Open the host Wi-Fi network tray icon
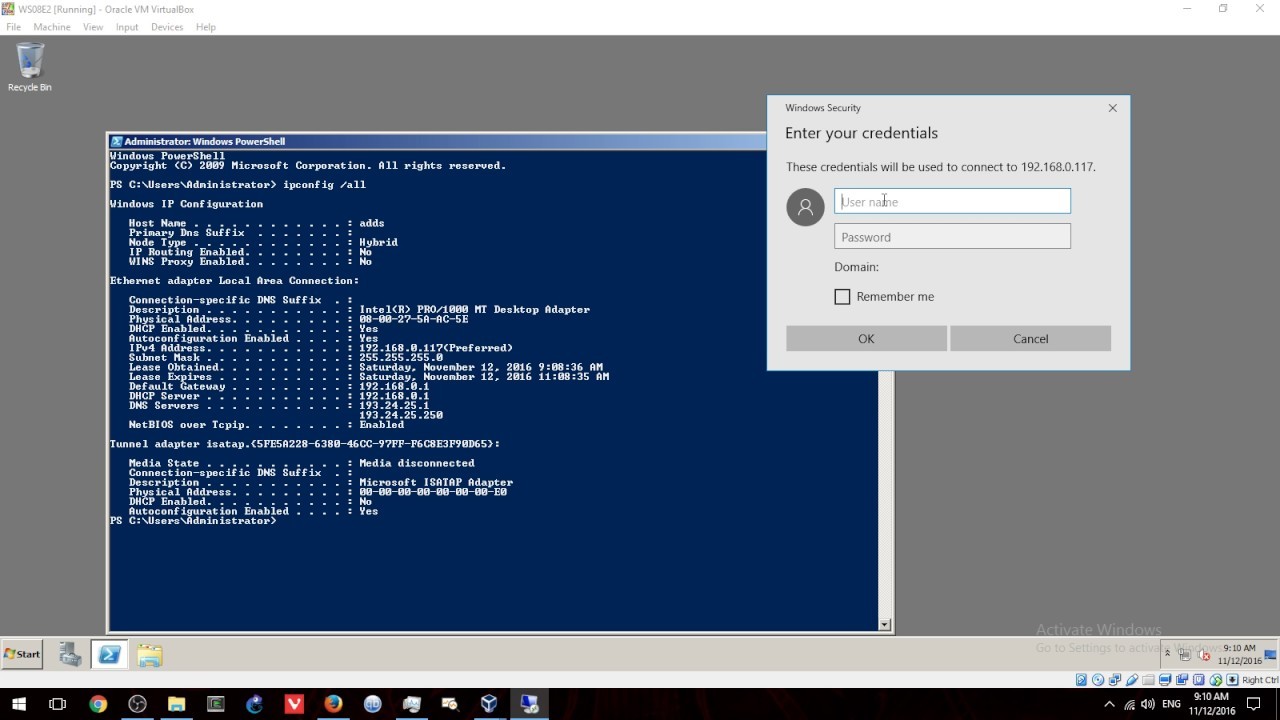The height and width of the screenshot is (720, 1280). click(1130, 704)
